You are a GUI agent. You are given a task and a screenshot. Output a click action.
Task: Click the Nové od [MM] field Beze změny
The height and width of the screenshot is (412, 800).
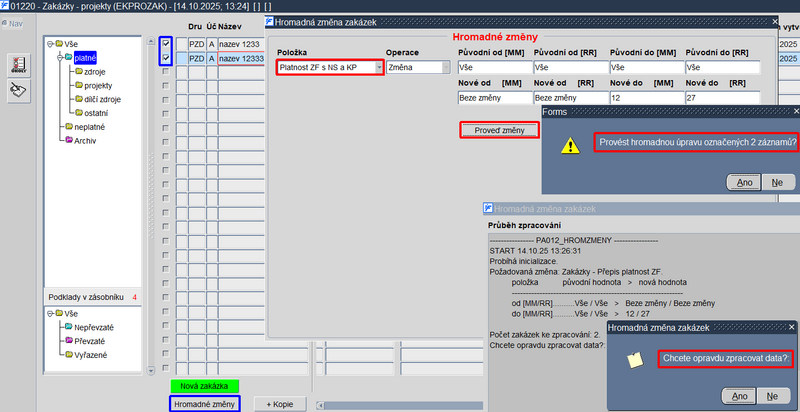click(x=495, y=98)
